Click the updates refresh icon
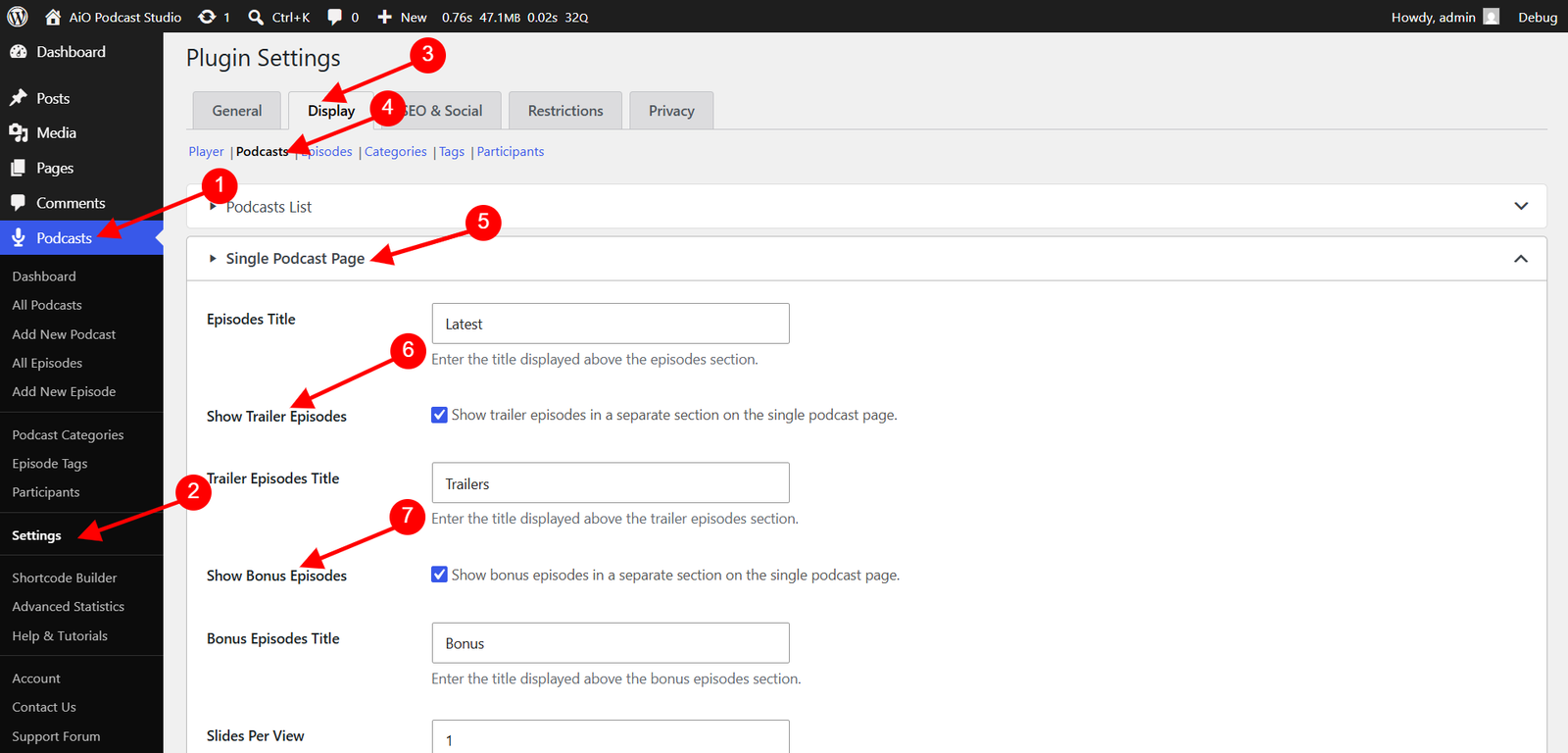This screenshot has height=753, width=1568. coord(207,17)
